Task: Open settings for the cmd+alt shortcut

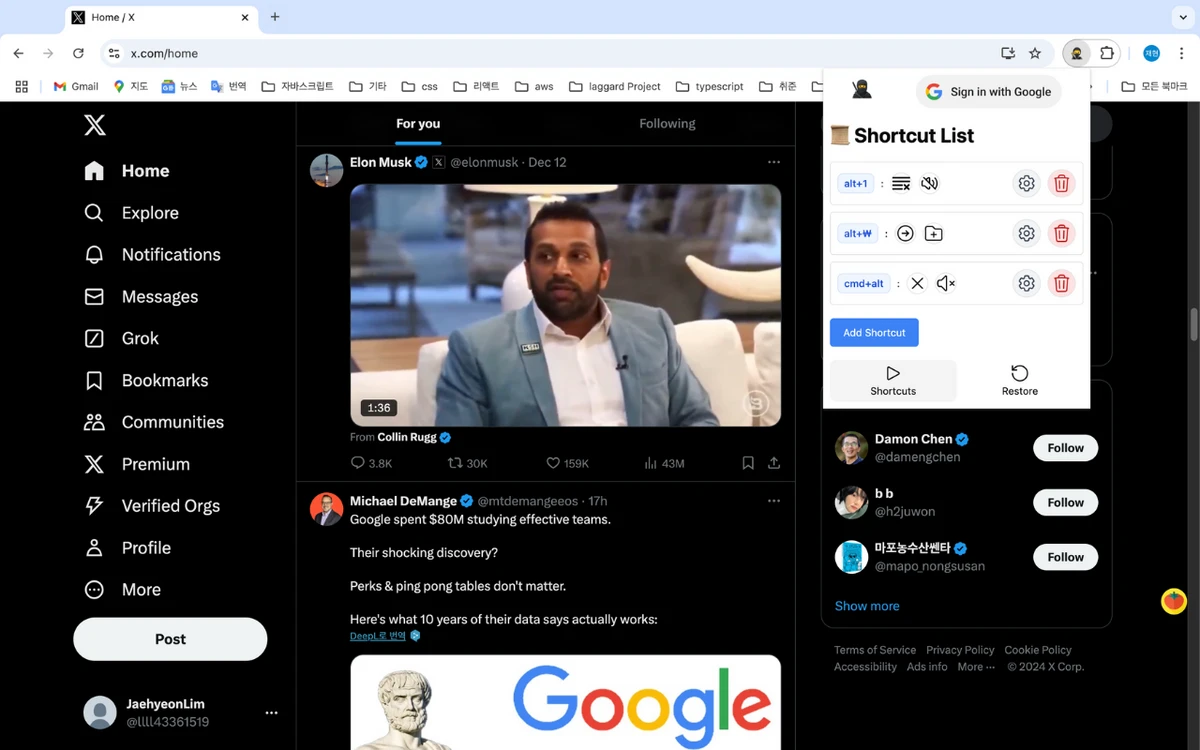Action: click(x=1026, y=283)
